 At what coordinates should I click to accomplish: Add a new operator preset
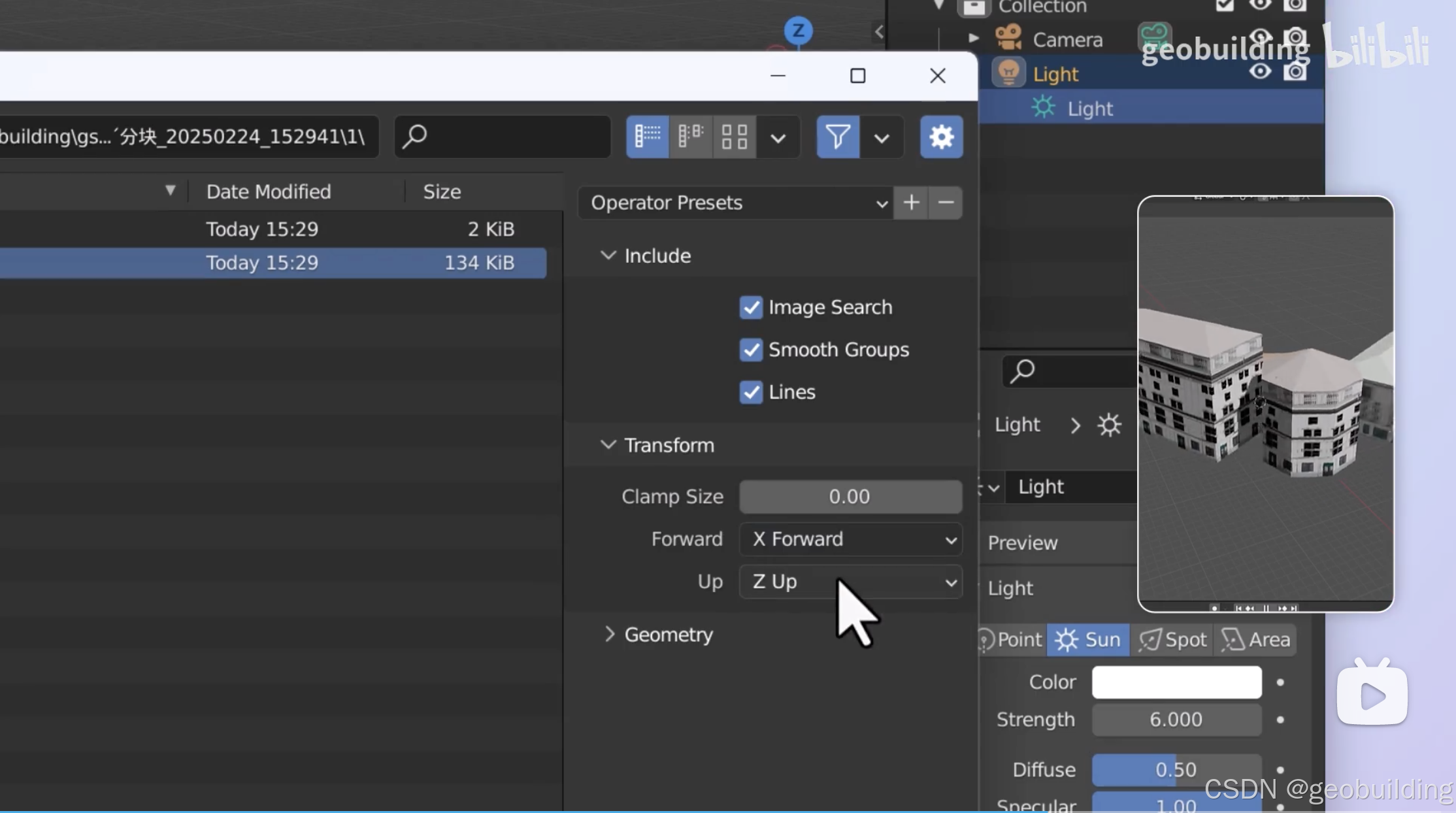(911, 203)
